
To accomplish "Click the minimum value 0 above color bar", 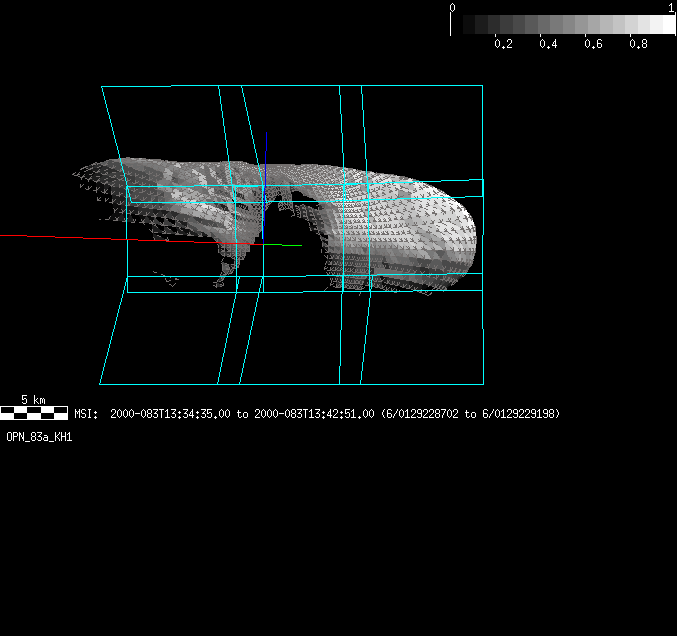I will click(453, 8).
